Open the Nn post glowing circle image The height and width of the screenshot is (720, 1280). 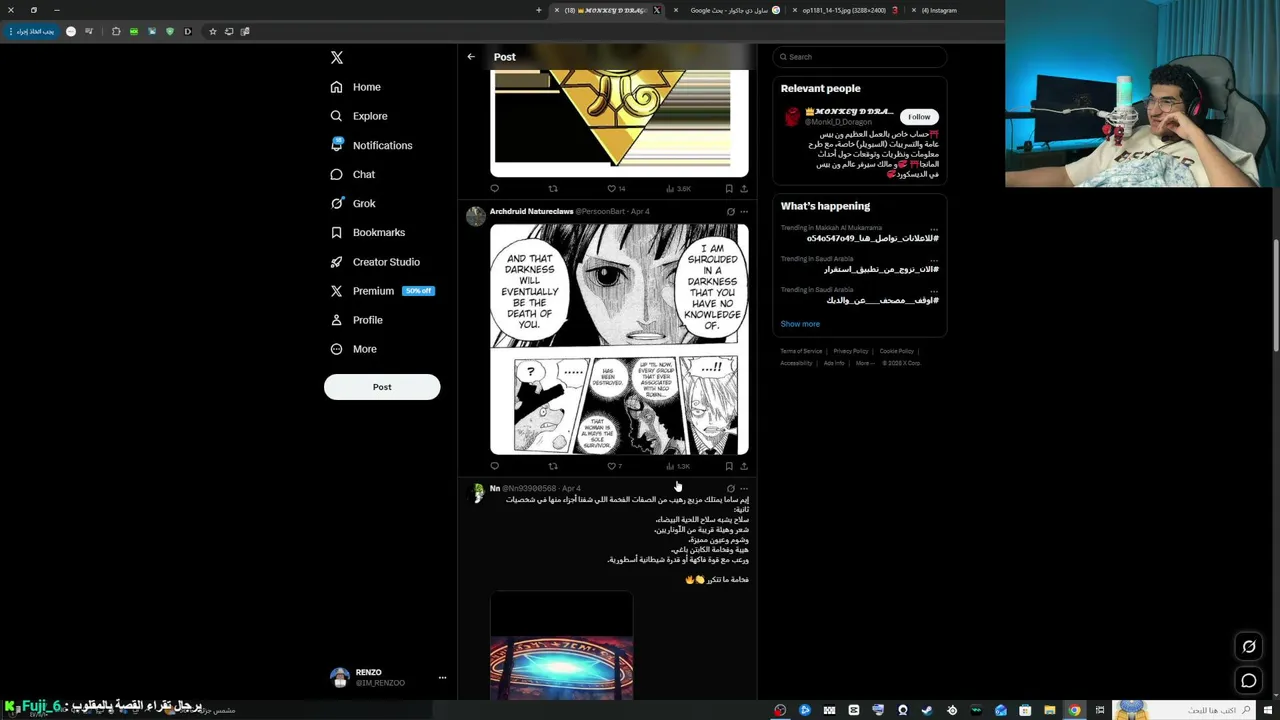561,645
